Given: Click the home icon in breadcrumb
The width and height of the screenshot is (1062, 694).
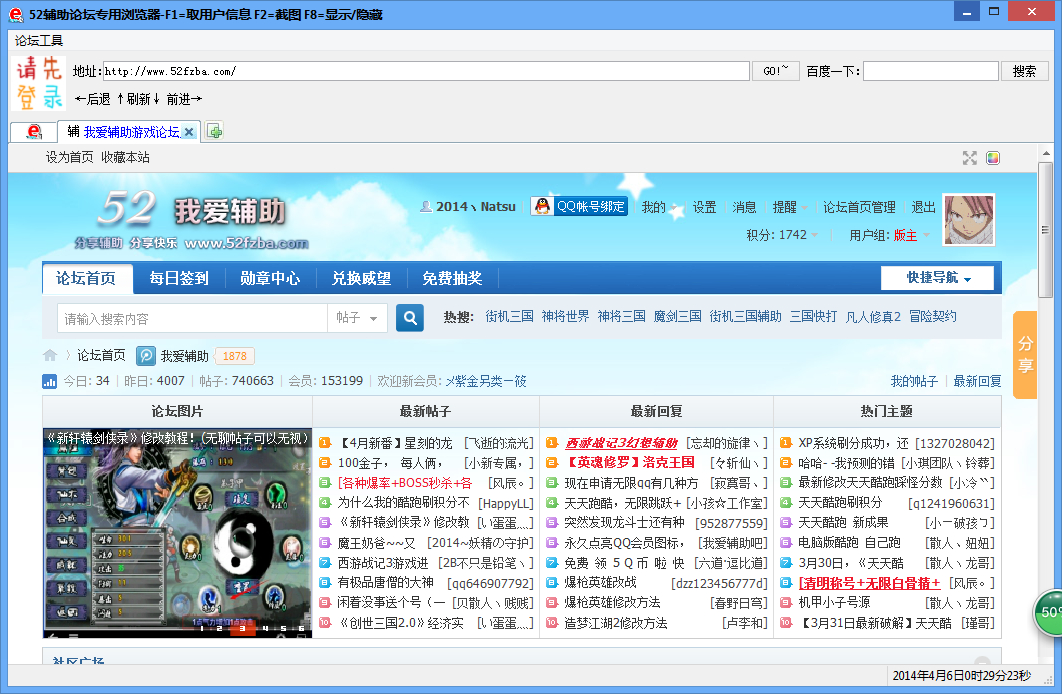Looking at the screenshot, I should [50, 356].
